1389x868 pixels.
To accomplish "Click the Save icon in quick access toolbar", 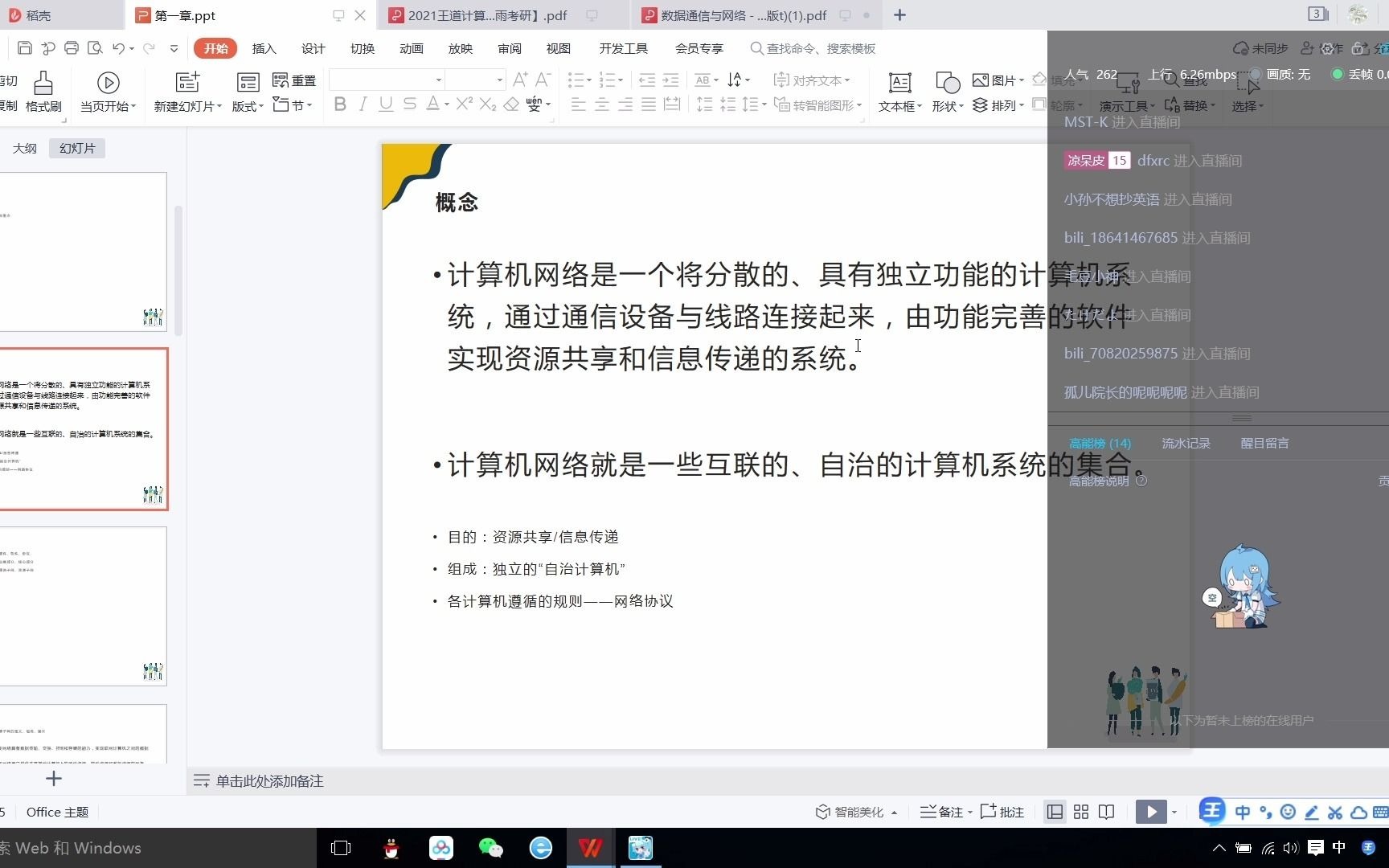I will [x=25, y=48].
